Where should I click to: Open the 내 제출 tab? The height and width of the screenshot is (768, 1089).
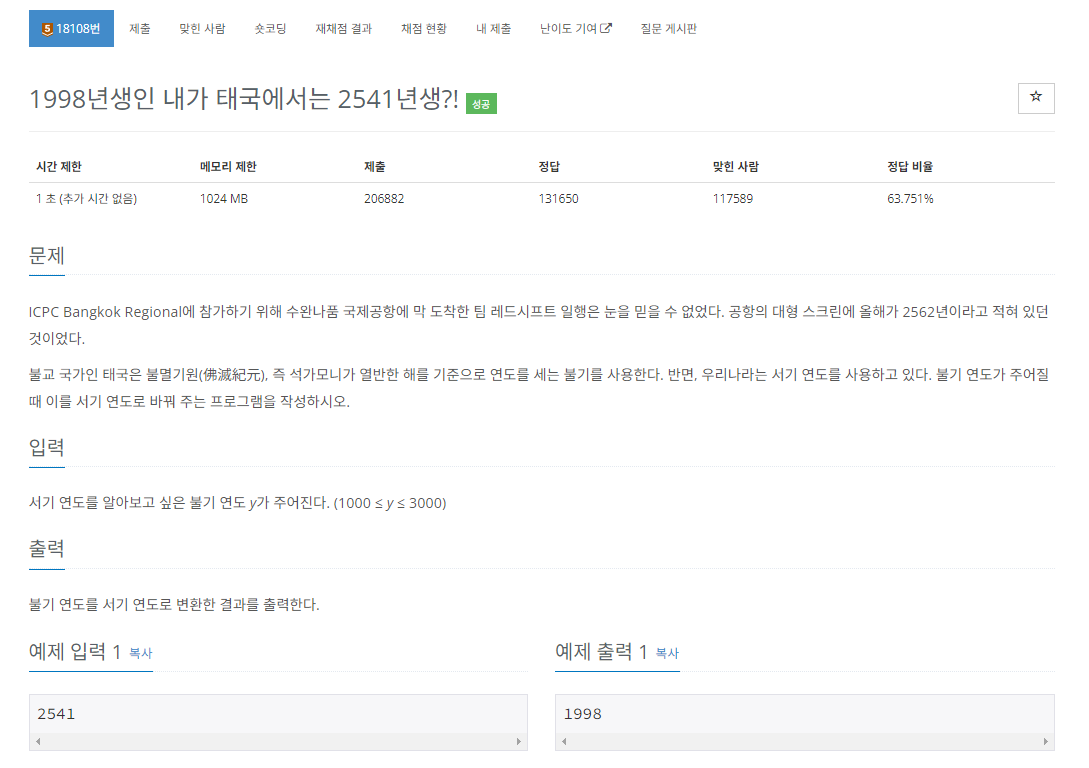click(x=493, y=28)
